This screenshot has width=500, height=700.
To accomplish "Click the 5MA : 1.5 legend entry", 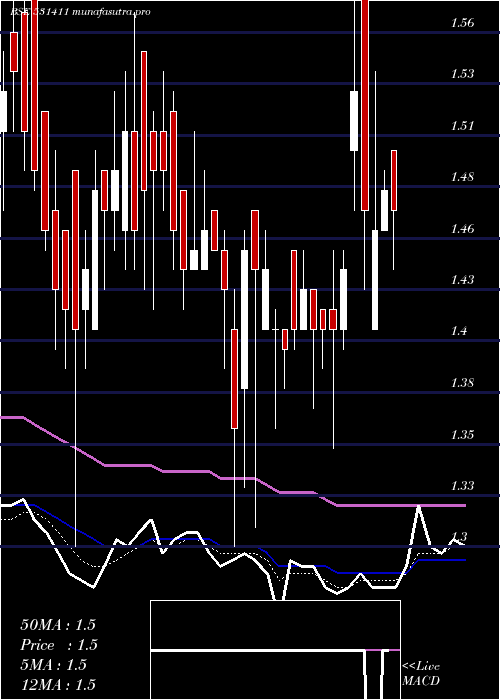I will [x=54, y=665].
